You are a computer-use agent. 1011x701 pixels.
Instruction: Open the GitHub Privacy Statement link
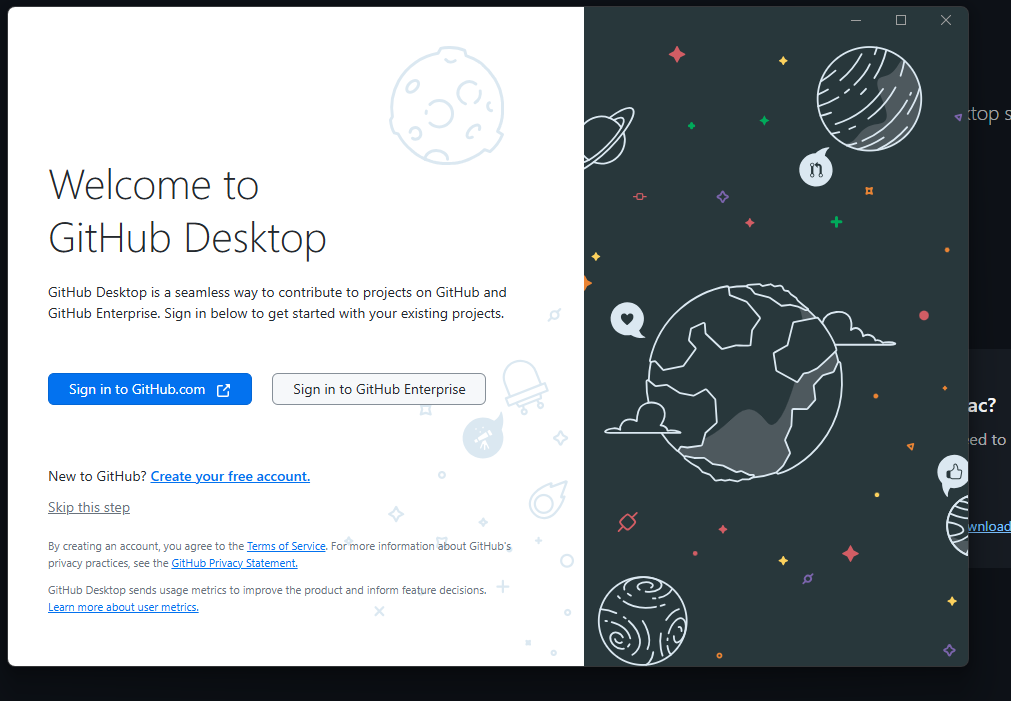point(234,563)
